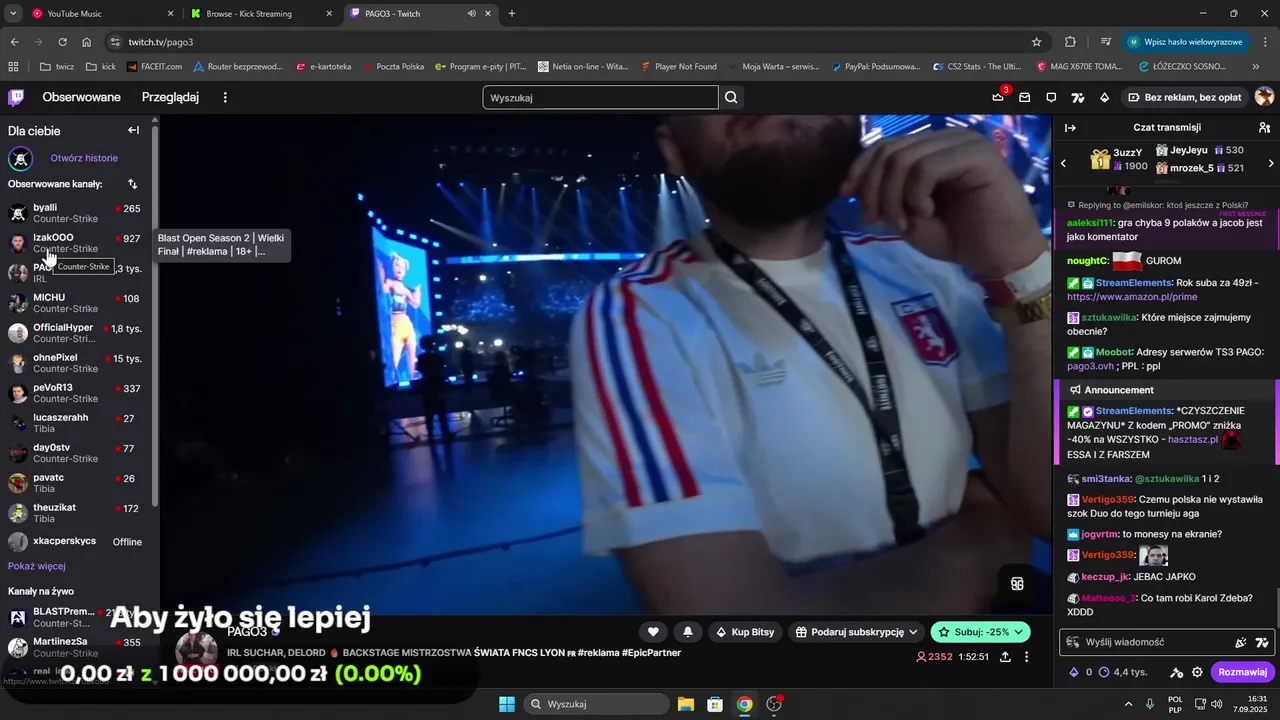The height and width of the screenshot is (720, 1280).
Task: Open Chrome extensions puzzle icon
Action: pyautogui.click(x=1070, y=42)
